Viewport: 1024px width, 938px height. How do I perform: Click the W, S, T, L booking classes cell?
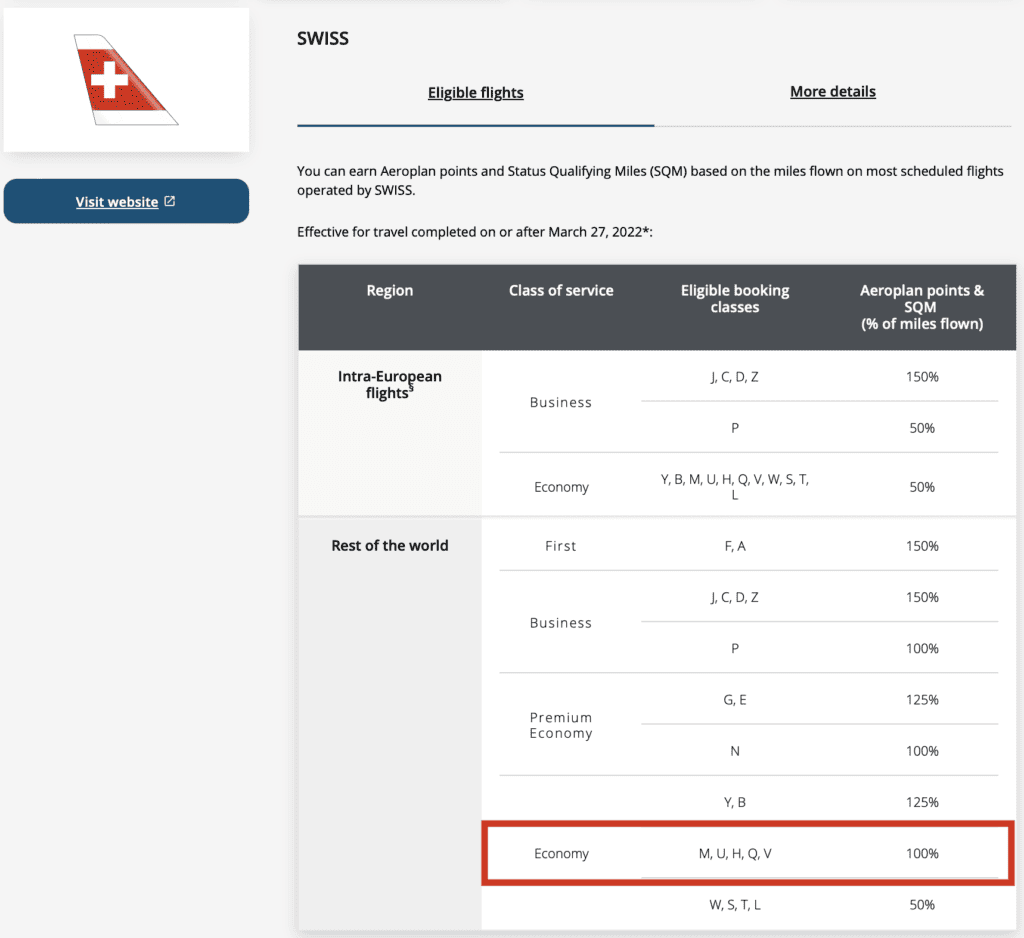(734, 904)
